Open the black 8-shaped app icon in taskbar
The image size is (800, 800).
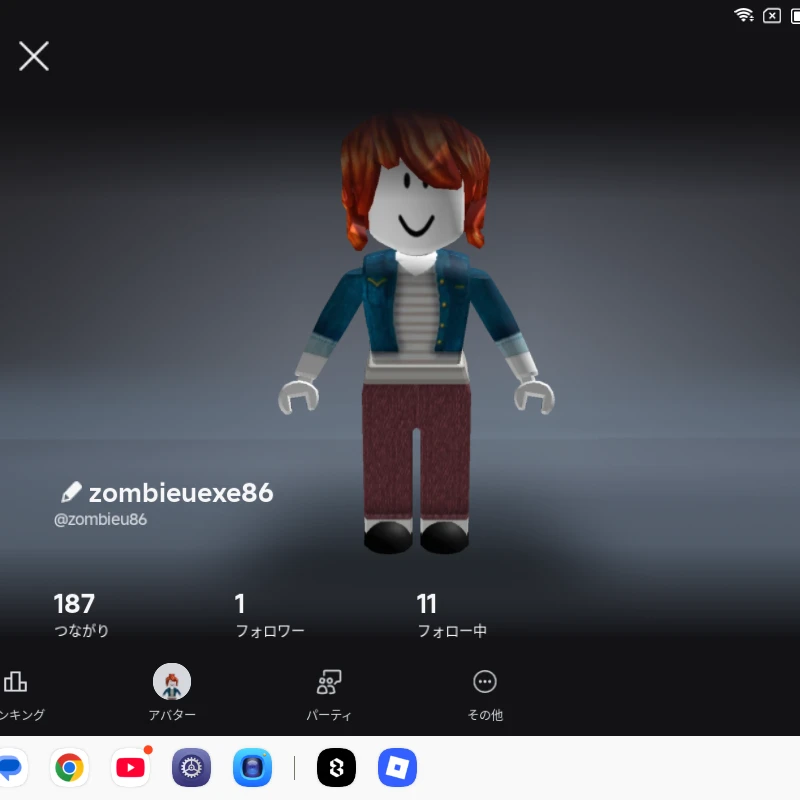336,767
